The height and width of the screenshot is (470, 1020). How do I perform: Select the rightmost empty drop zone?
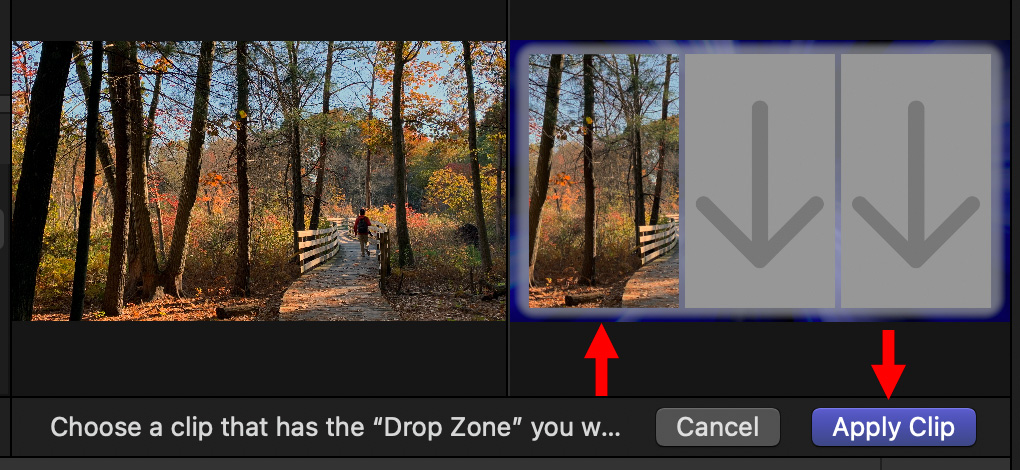pyautogui.click(x=916, y=181)
